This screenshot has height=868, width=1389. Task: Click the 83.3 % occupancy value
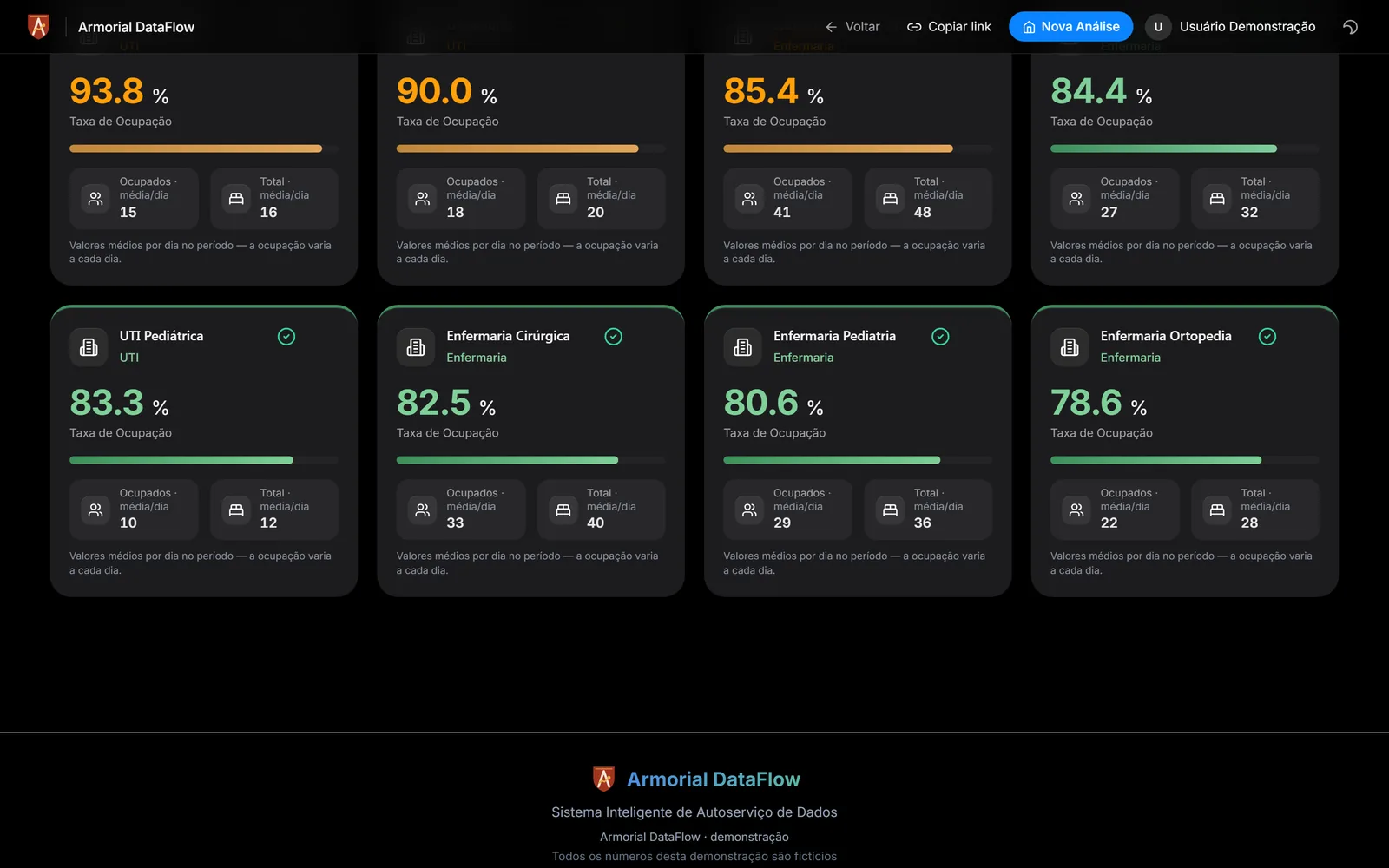(x=119, y=403)
